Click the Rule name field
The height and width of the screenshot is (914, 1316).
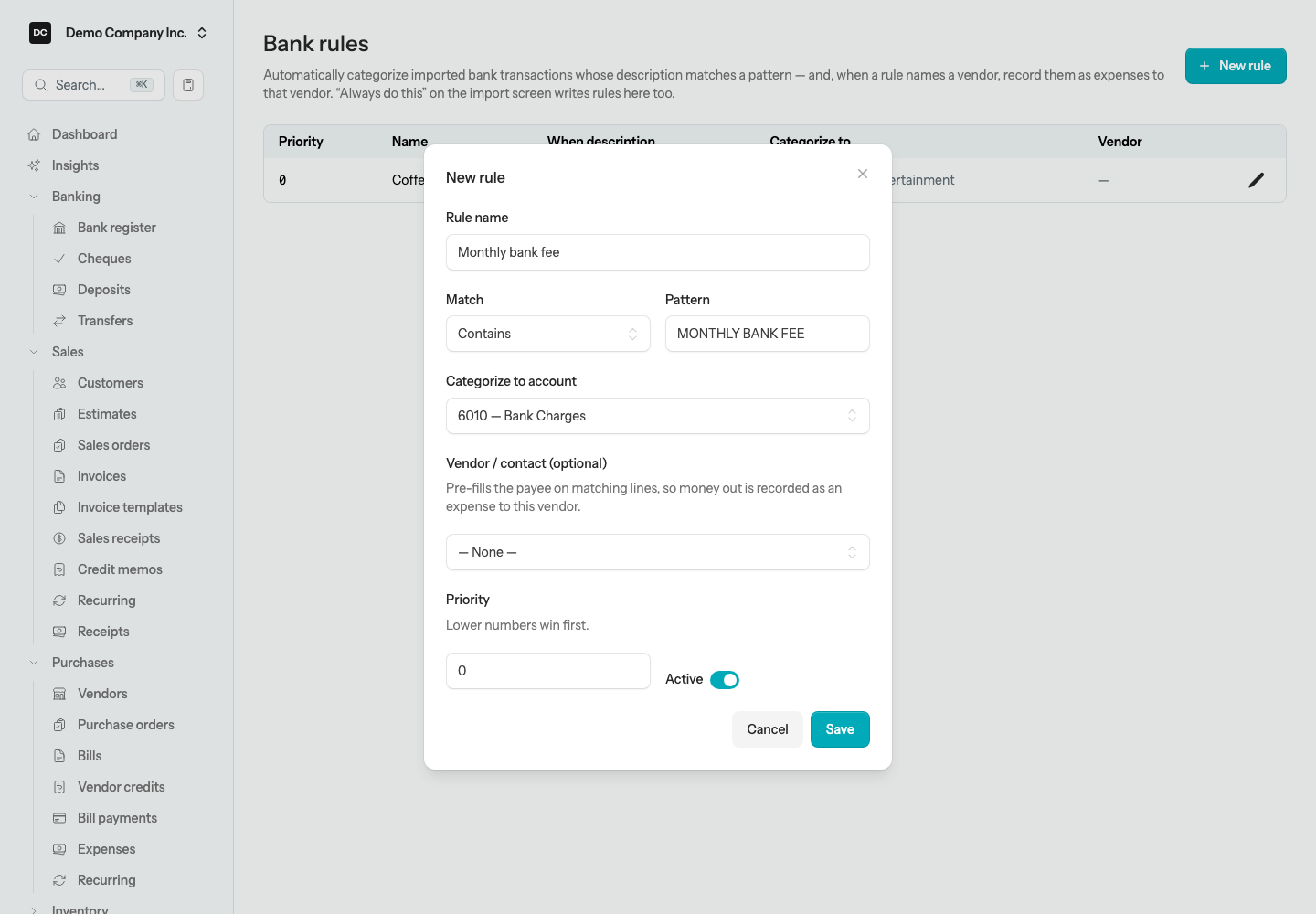(x=658, y=252)
